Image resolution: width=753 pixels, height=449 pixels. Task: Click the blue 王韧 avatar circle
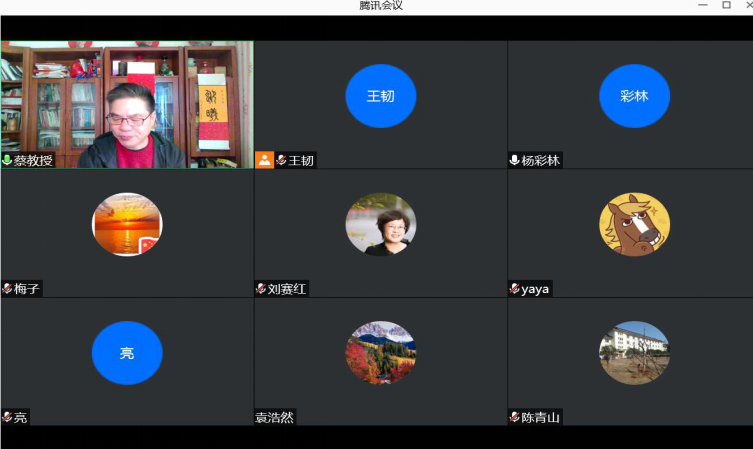(x=380, y=97)
